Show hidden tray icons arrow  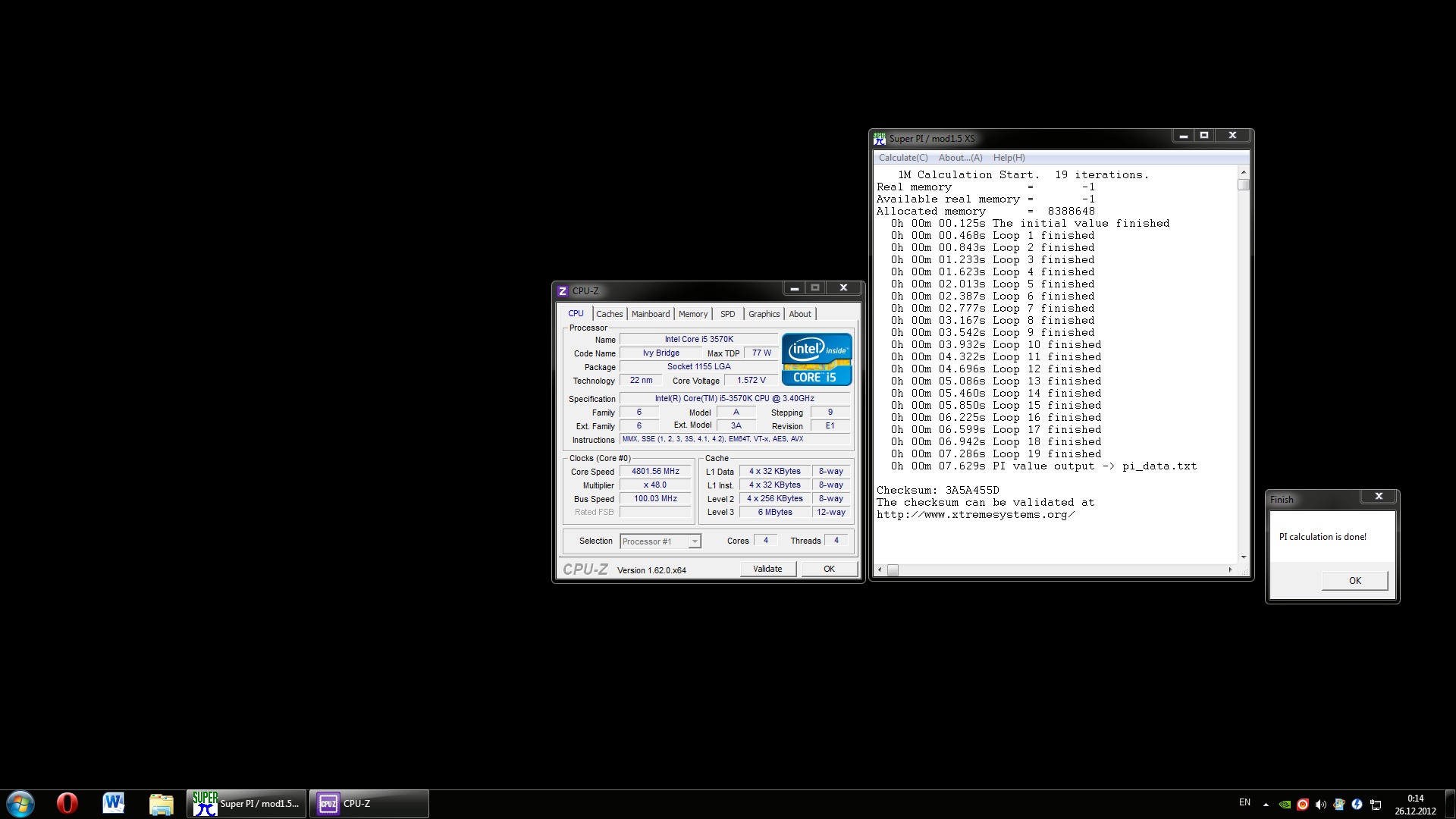tap(1266, 805)
